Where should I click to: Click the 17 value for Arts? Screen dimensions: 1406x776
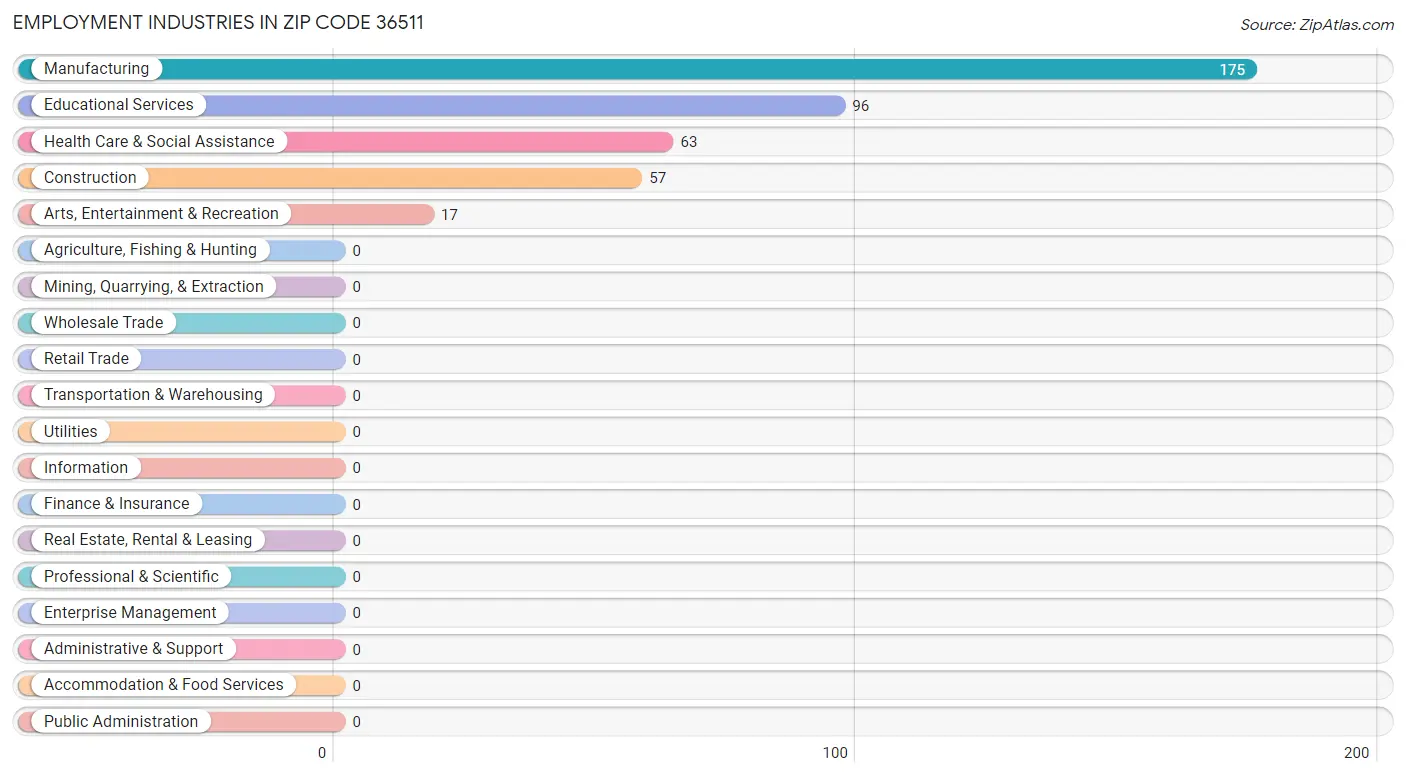tap(450, 215)
